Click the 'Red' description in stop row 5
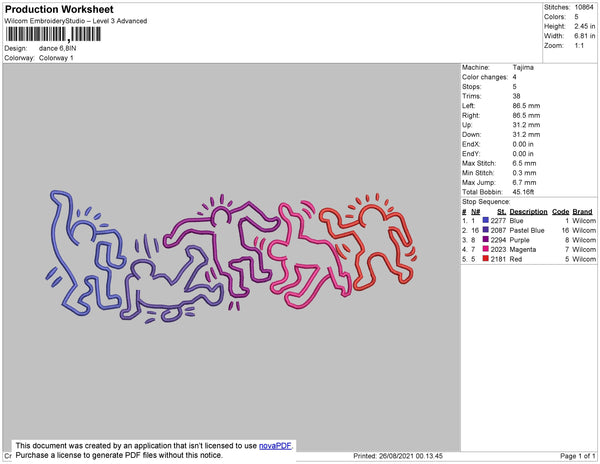Image resolution: width=600 pixels, height=464 pixels. tap(516, 259)
